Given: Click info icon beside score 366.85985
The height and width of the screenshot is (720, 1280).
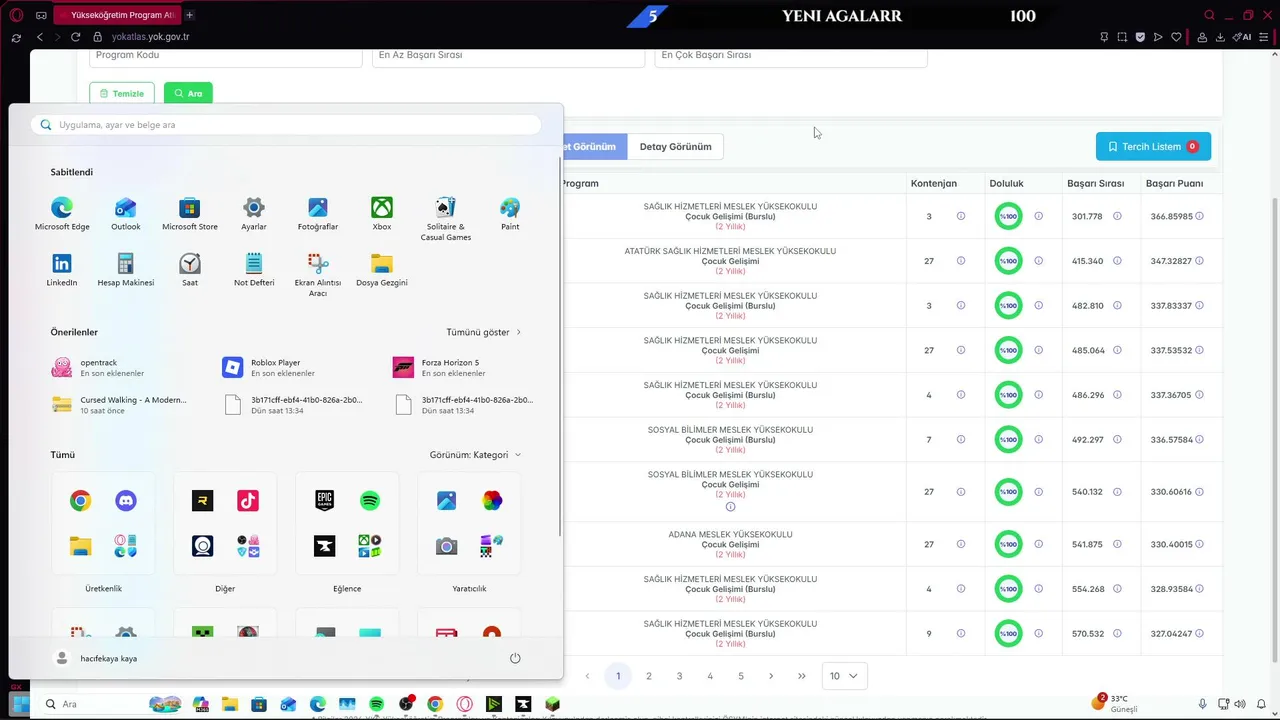Looking at the screenshot, I should [x=1199, y=216].
